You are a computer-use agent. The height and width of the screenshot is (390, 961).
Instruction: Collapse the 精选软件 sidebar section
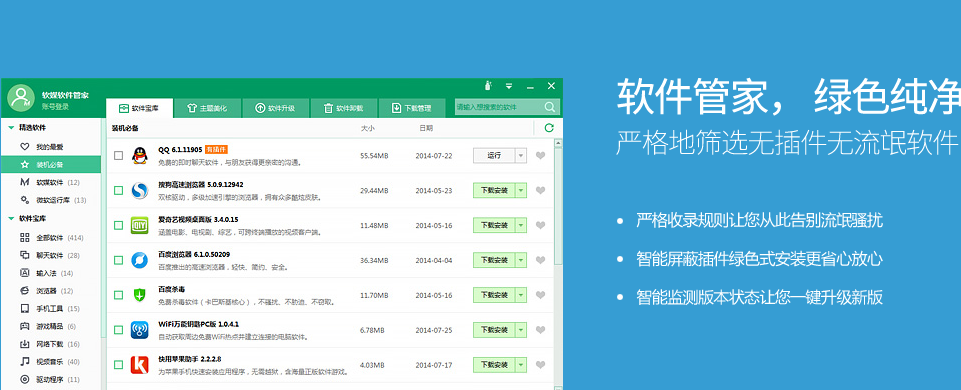coord(11,128)
